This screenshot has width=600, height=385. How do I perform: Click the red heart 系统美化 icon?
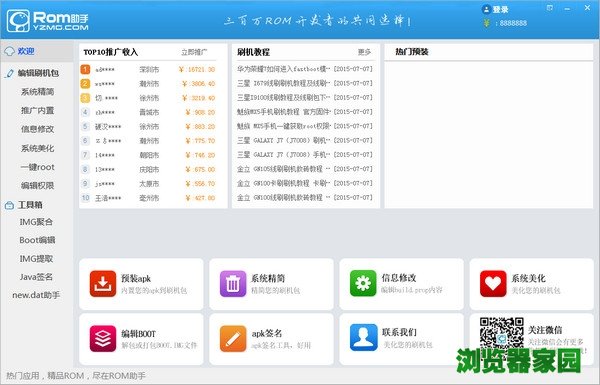click(x=493, y=284)
